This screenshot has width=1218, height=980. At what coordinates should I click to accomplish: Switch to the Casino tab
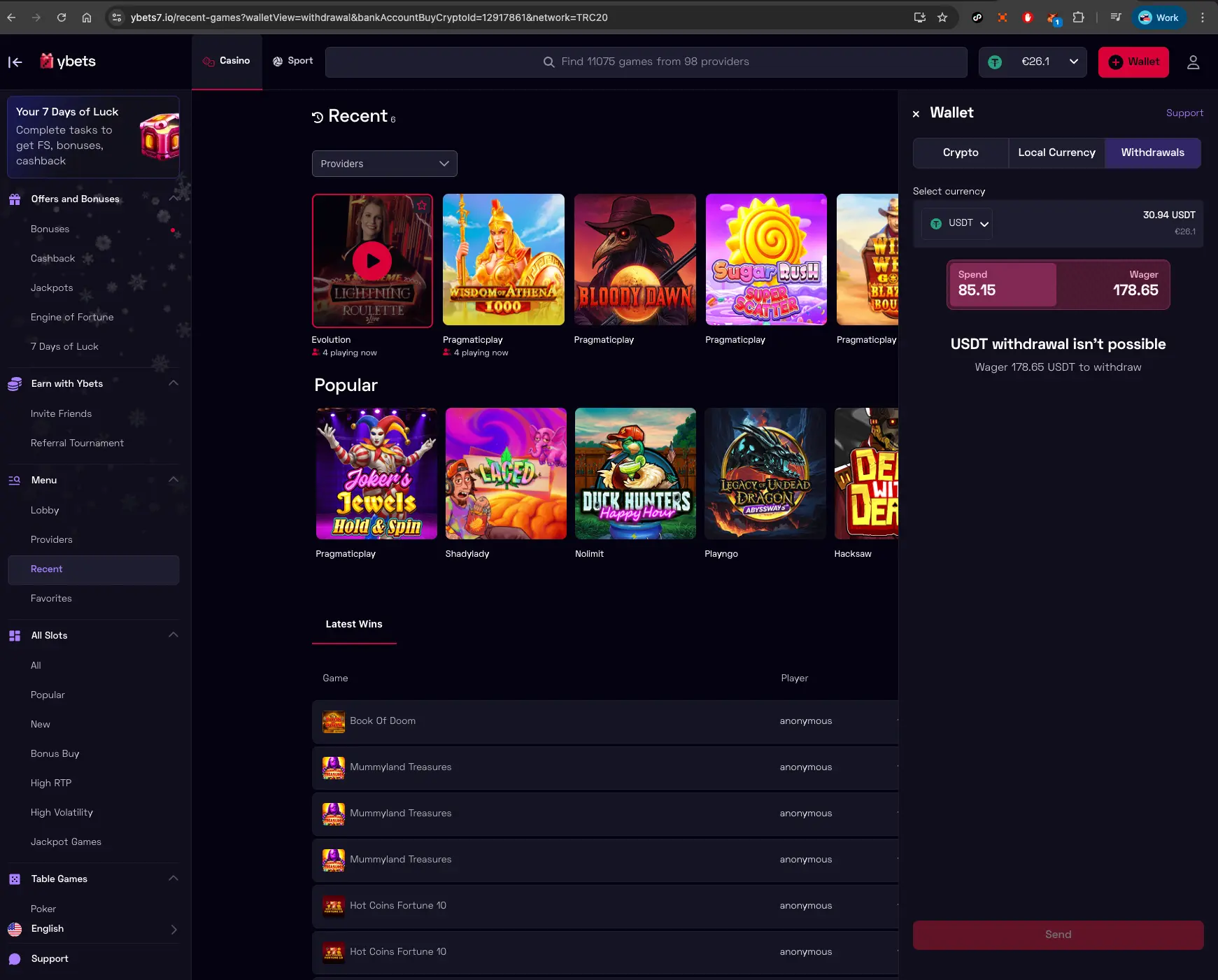coord(227,62)
